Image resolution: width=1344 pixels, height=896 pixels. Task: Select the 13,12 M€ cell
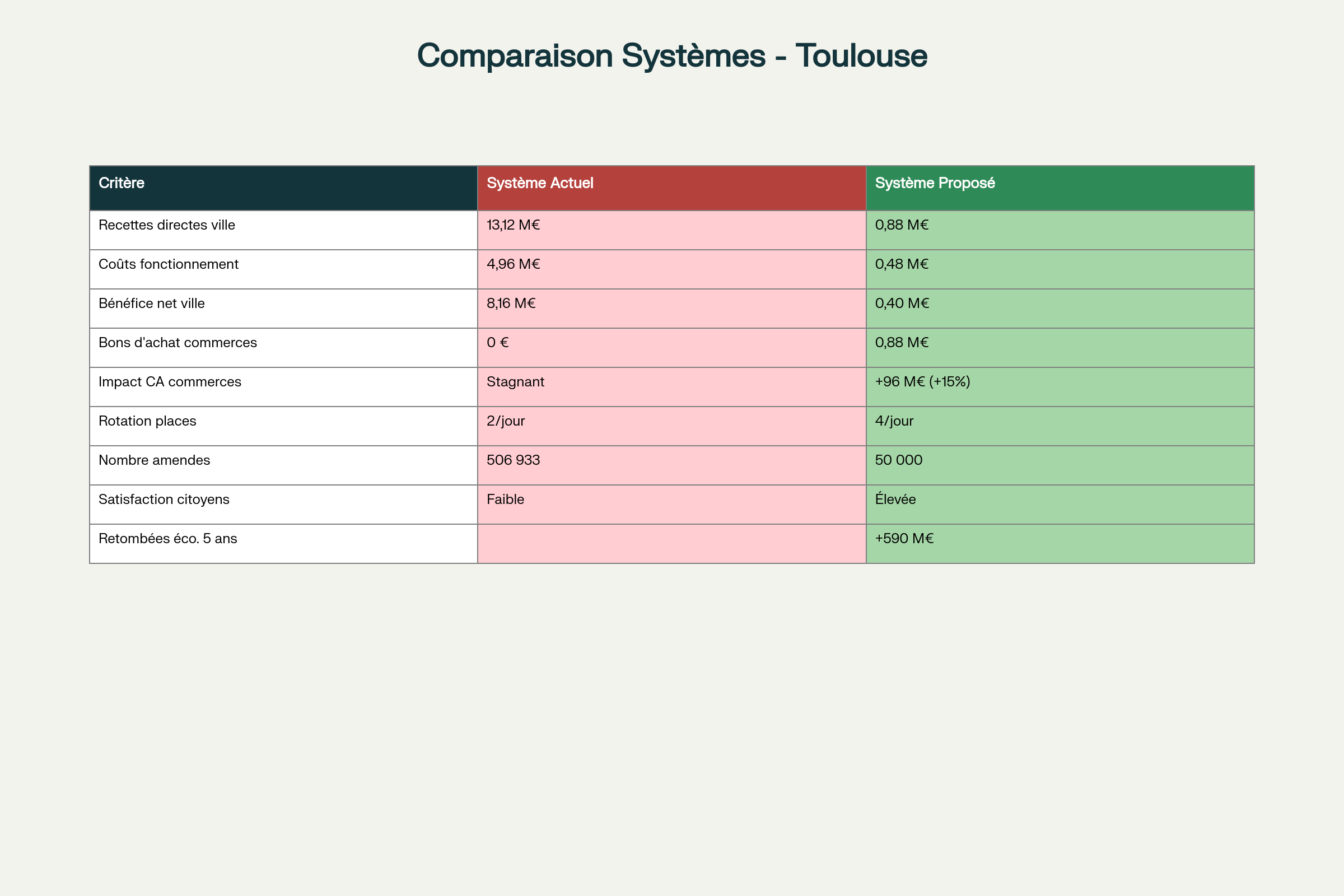(x=513, y=225)
